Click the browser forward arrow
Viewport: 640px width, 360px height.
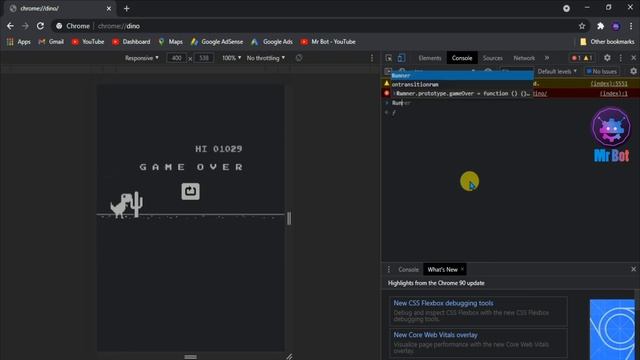[x=25, y=26]
